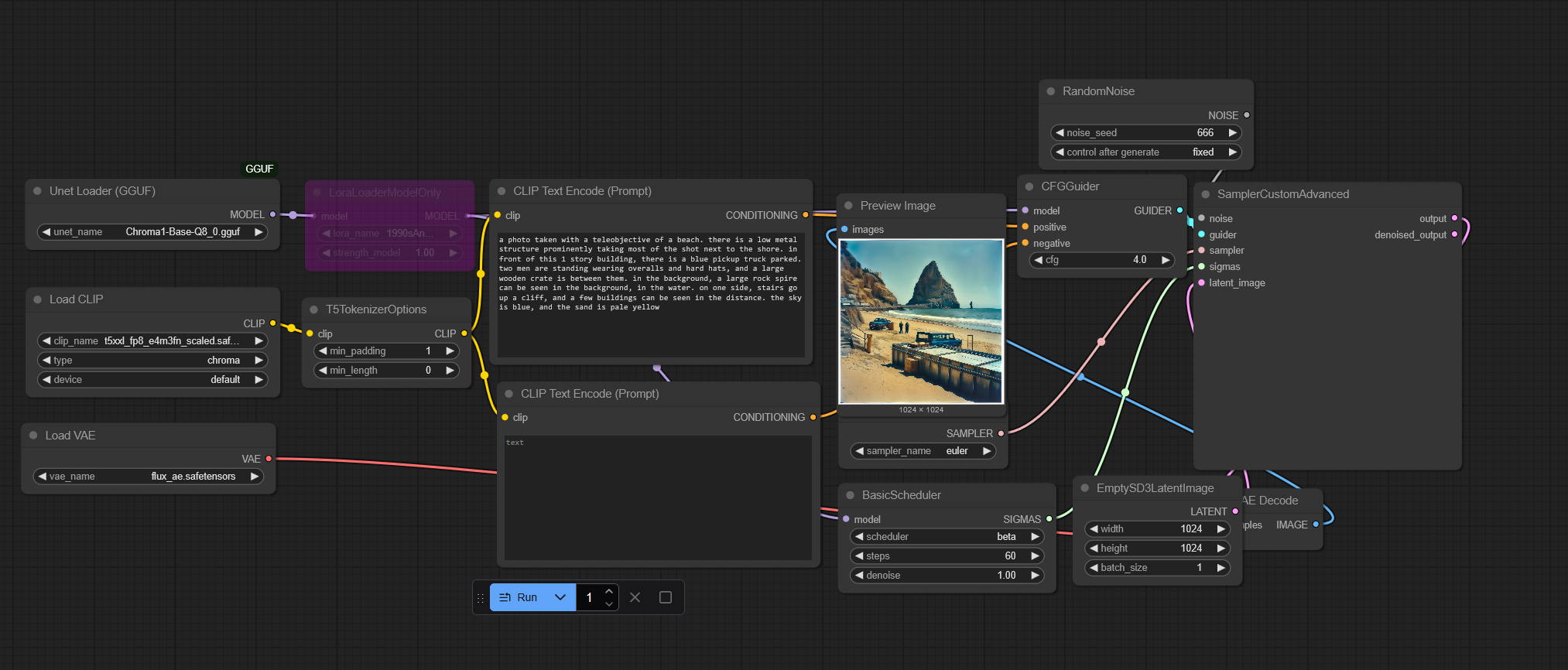
Task: Click the right arrow of min_padding
Action: coord(450,351)
